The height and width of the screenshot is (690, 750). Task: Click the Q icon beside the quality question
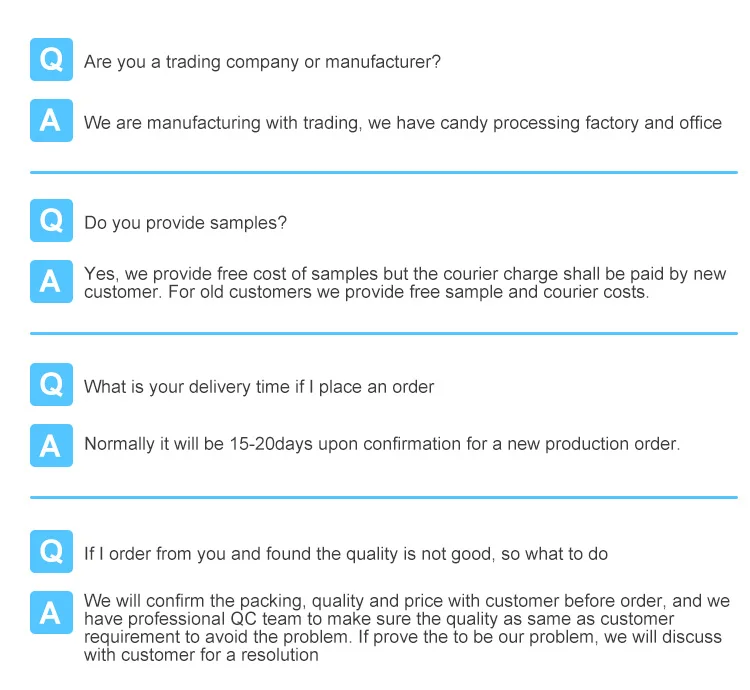point(51,552)
